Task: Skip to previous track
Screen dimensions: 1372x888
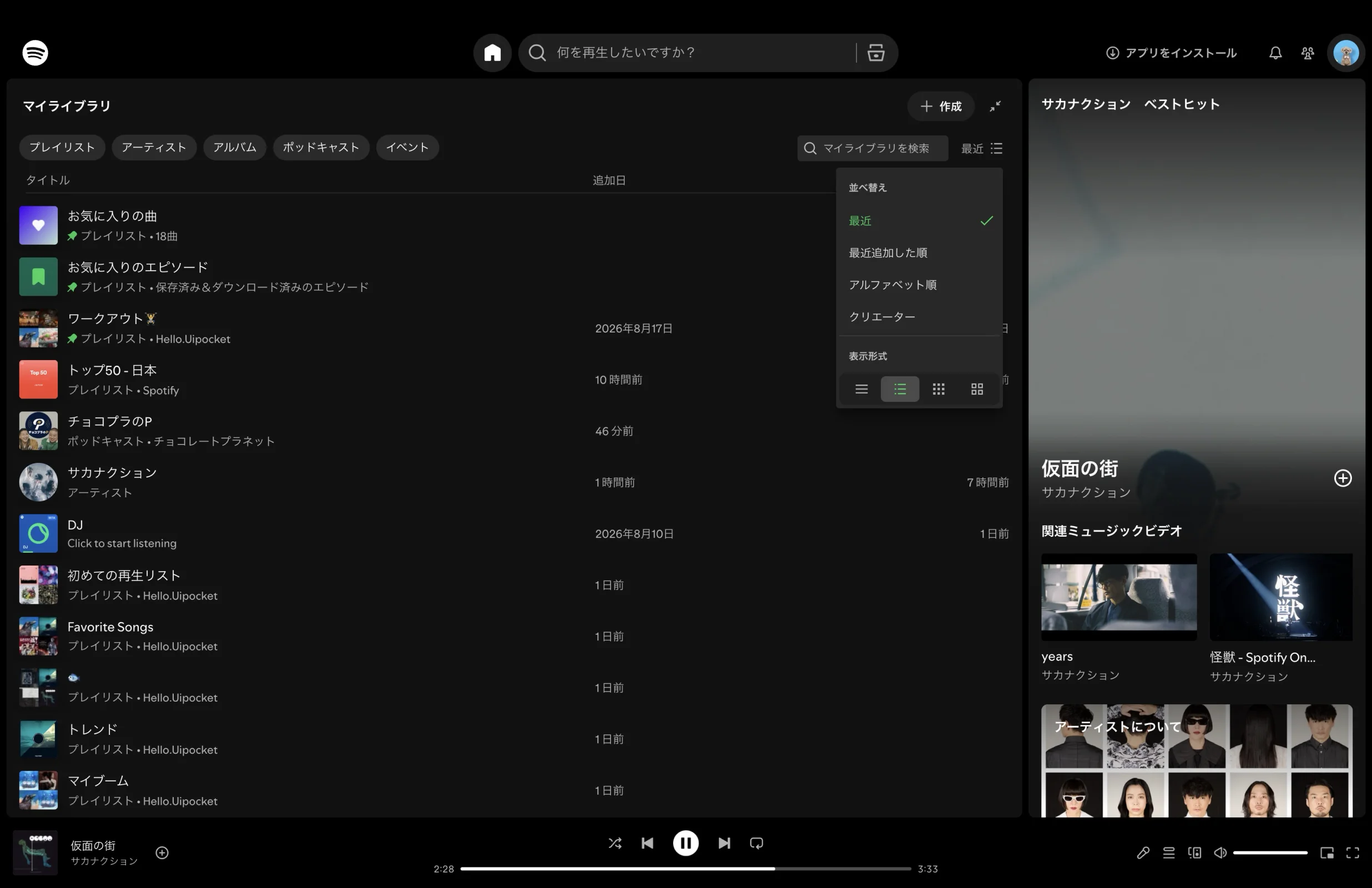Action: (647, 843)
